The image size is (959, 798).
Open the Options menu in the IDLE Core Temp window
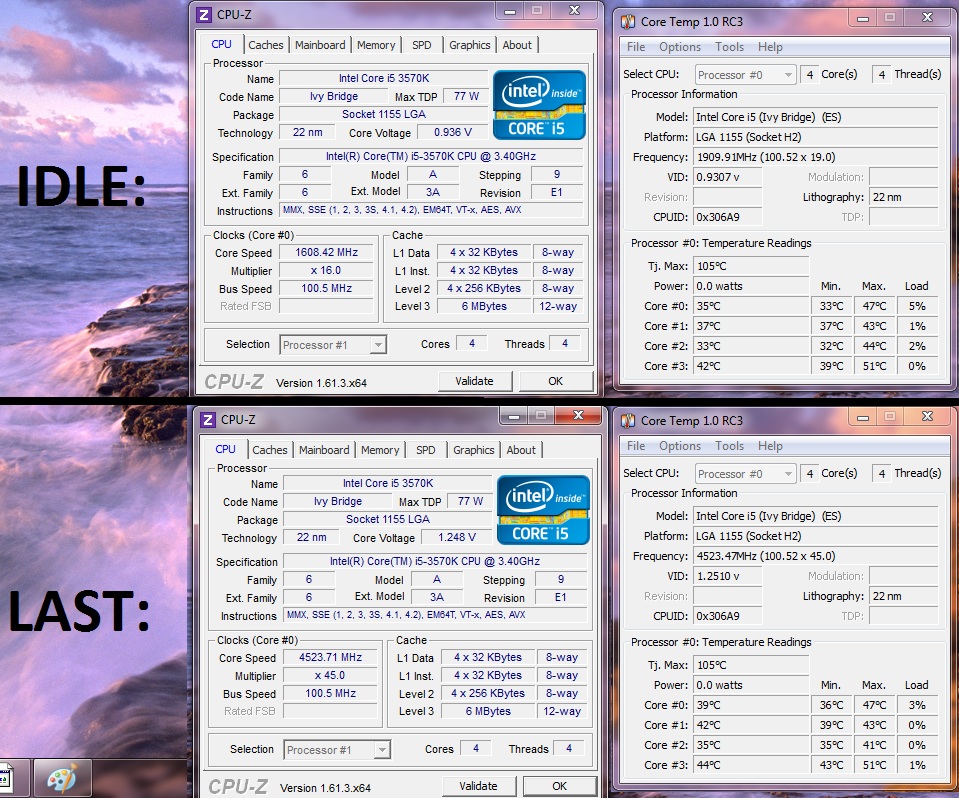point(679,47)
